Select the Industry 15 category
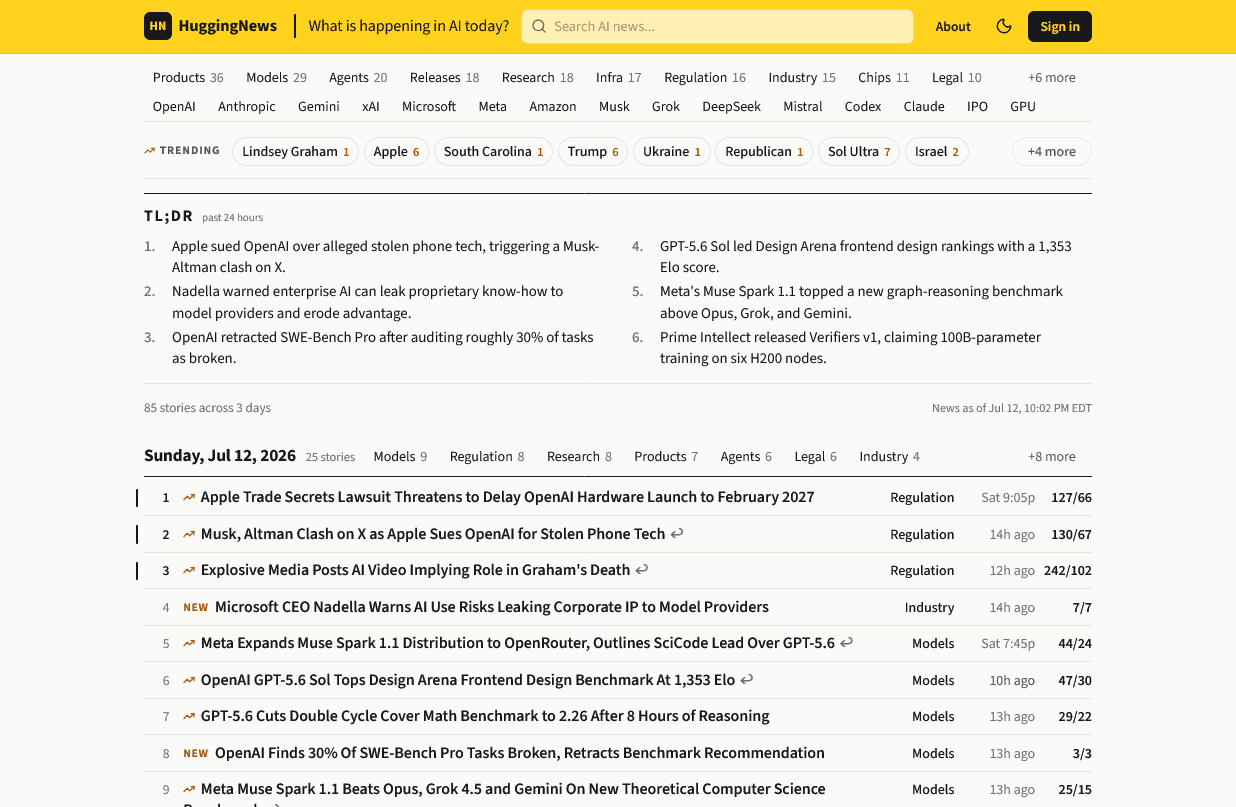The image size is (1236, 807). 802,77
